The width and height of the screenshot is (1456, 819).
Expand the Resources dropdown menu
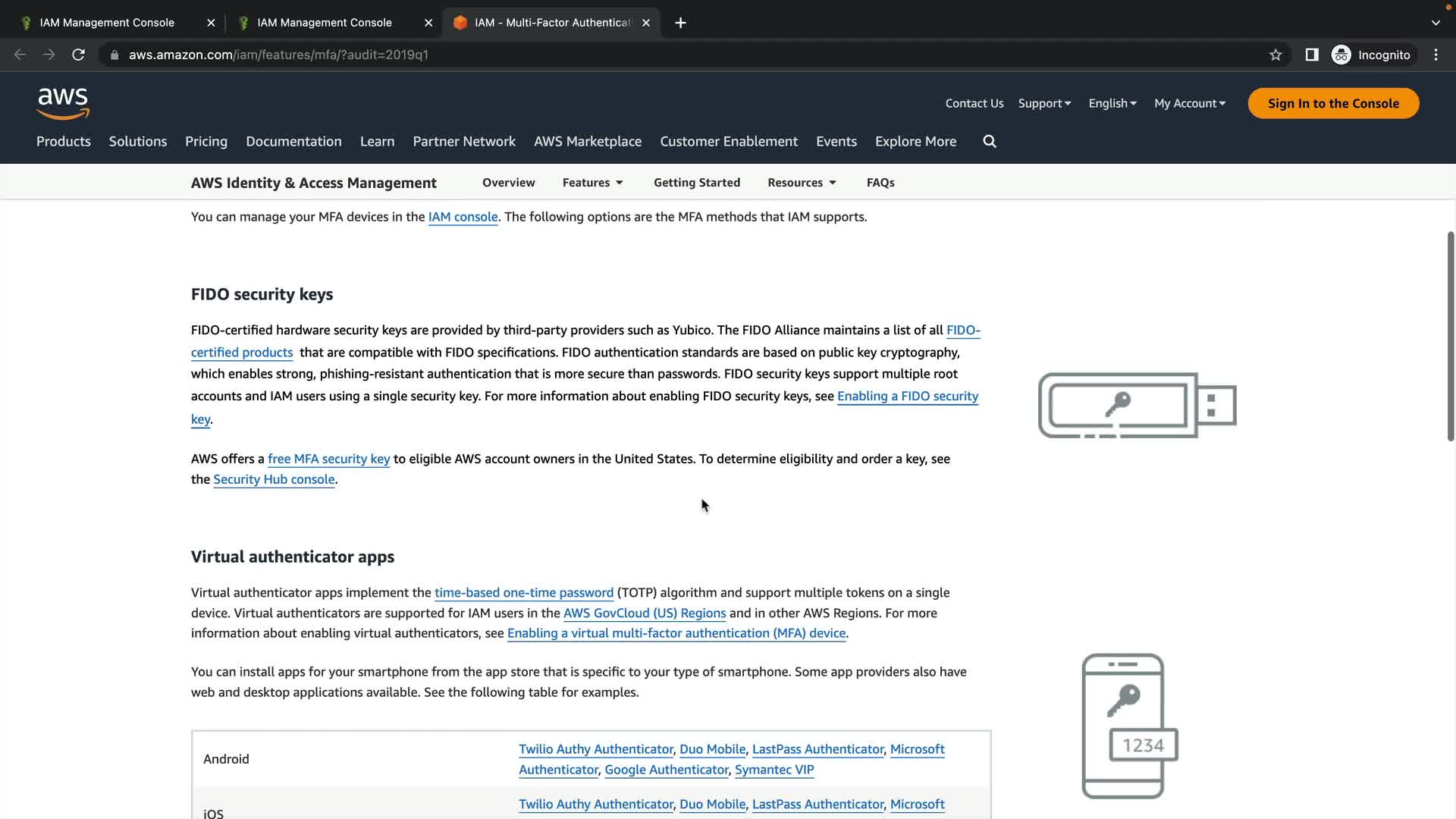(802, 183)
